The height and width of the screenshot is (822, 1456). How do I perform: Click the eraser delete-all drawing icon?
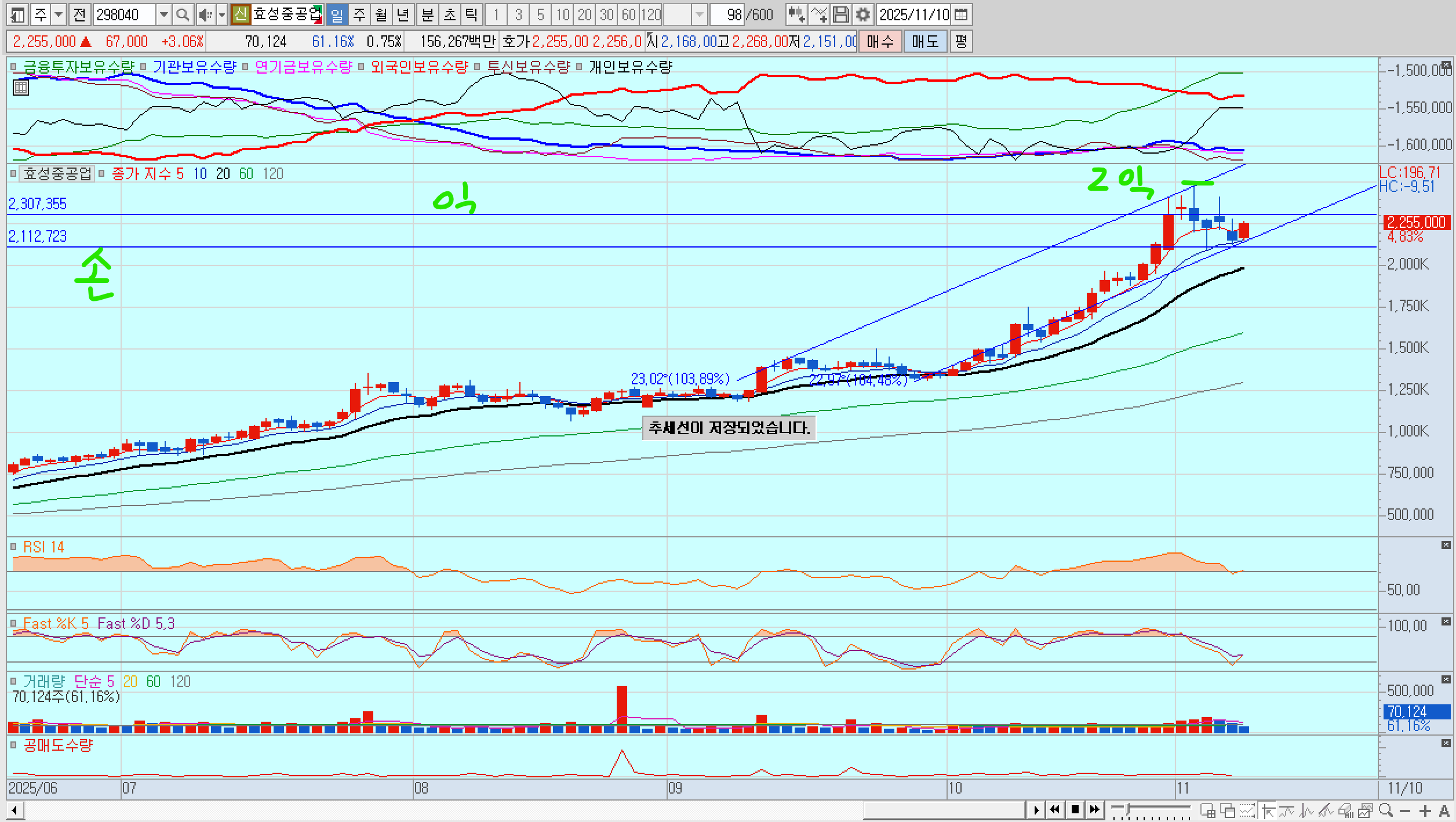pos(1346,810)
